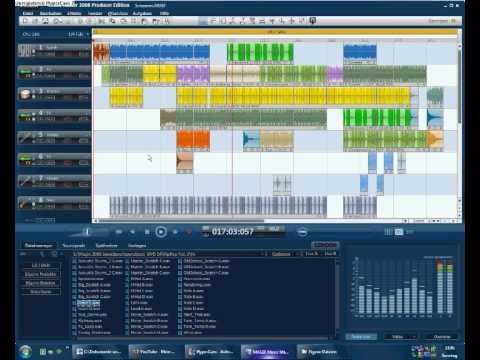Show the Video tab in monitor panel
The width and height of the screenshot is (480, 360).
[400, 337]
